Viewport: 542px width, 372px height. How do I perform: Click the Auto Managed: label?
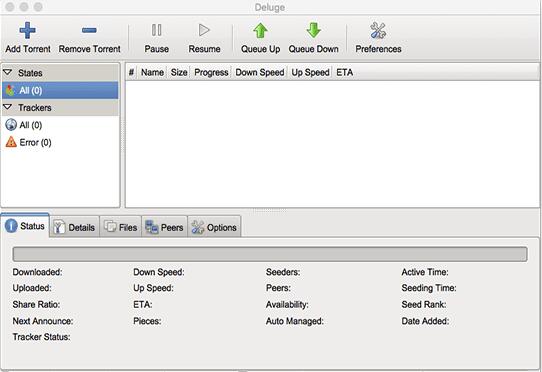(295, 321)
